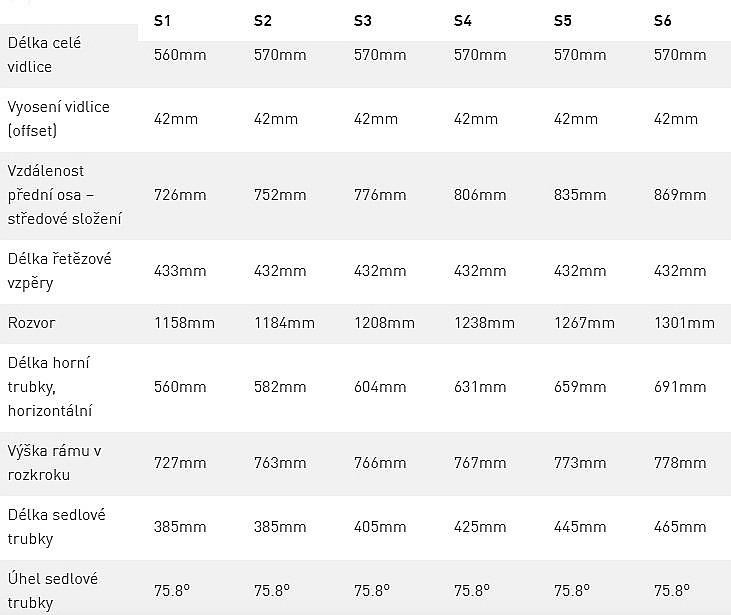The image size is (731, 615).
Task: Select the 'Délka celé vidlice' row label
Action: click(x=44, y=55)
